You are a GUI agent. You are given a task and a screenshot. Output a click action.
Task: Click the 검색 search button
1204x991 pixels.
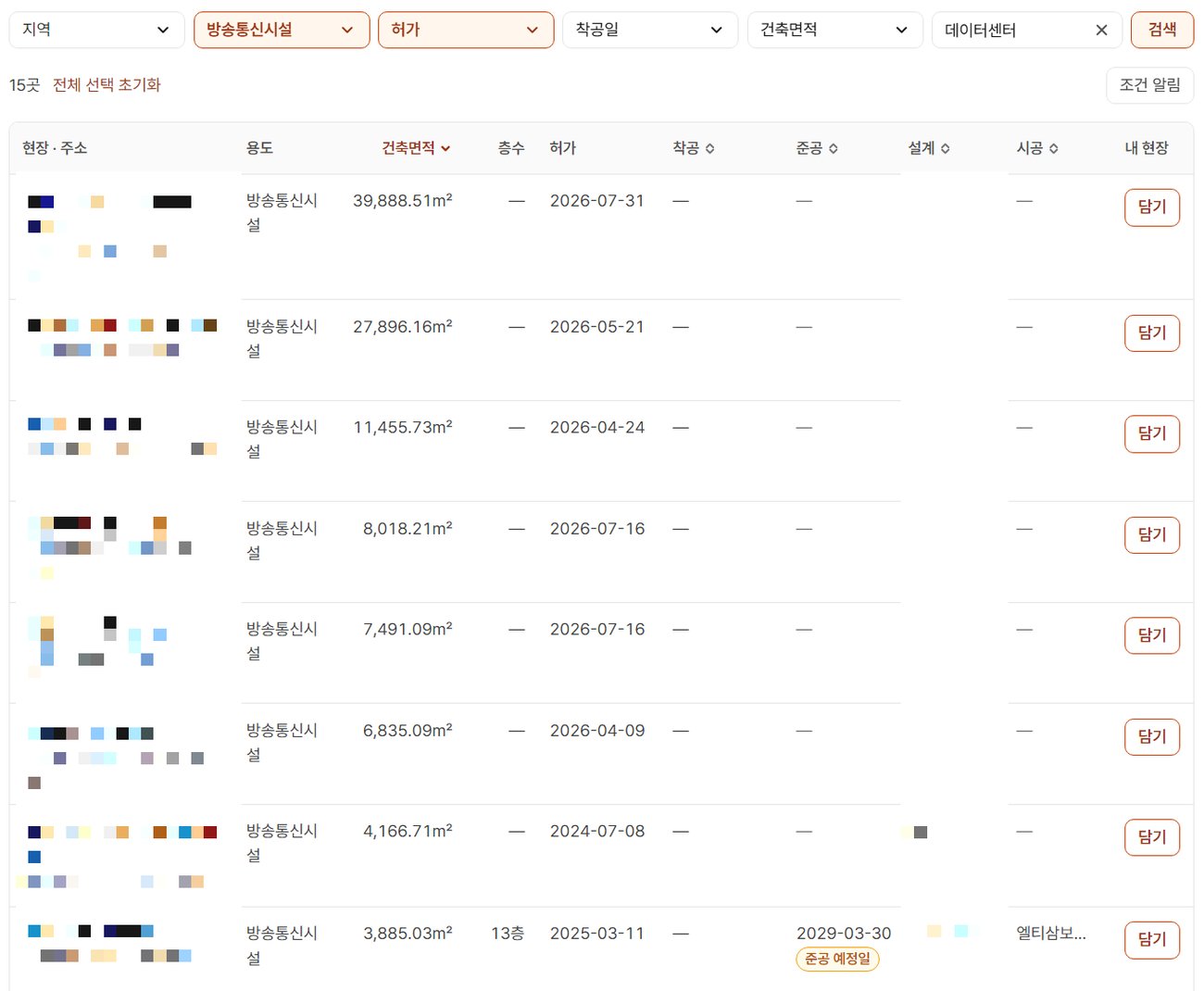coord(1162,30)
